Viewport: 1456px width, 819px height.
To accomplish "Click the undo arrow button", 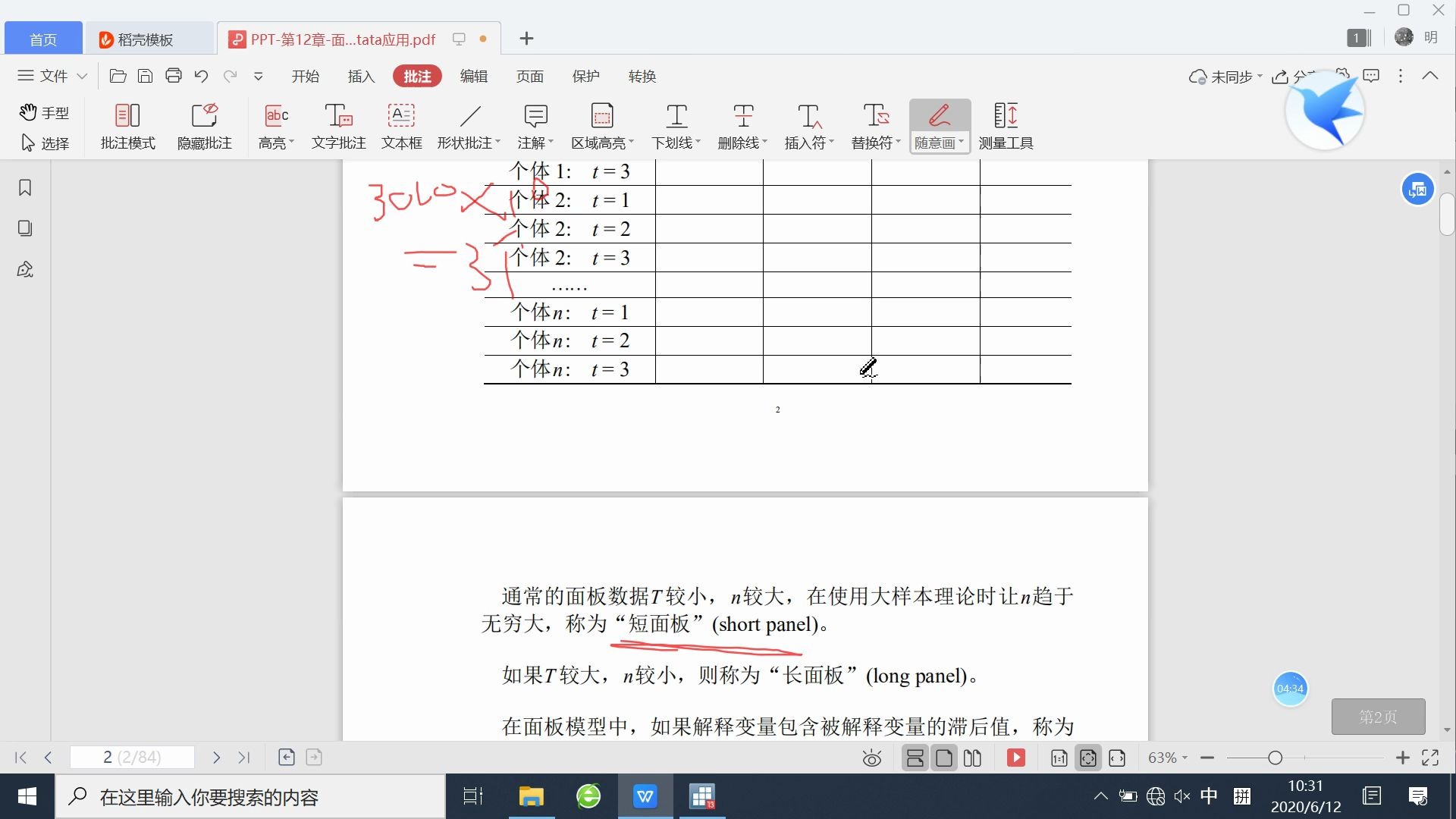I will [x=201, y=76].
